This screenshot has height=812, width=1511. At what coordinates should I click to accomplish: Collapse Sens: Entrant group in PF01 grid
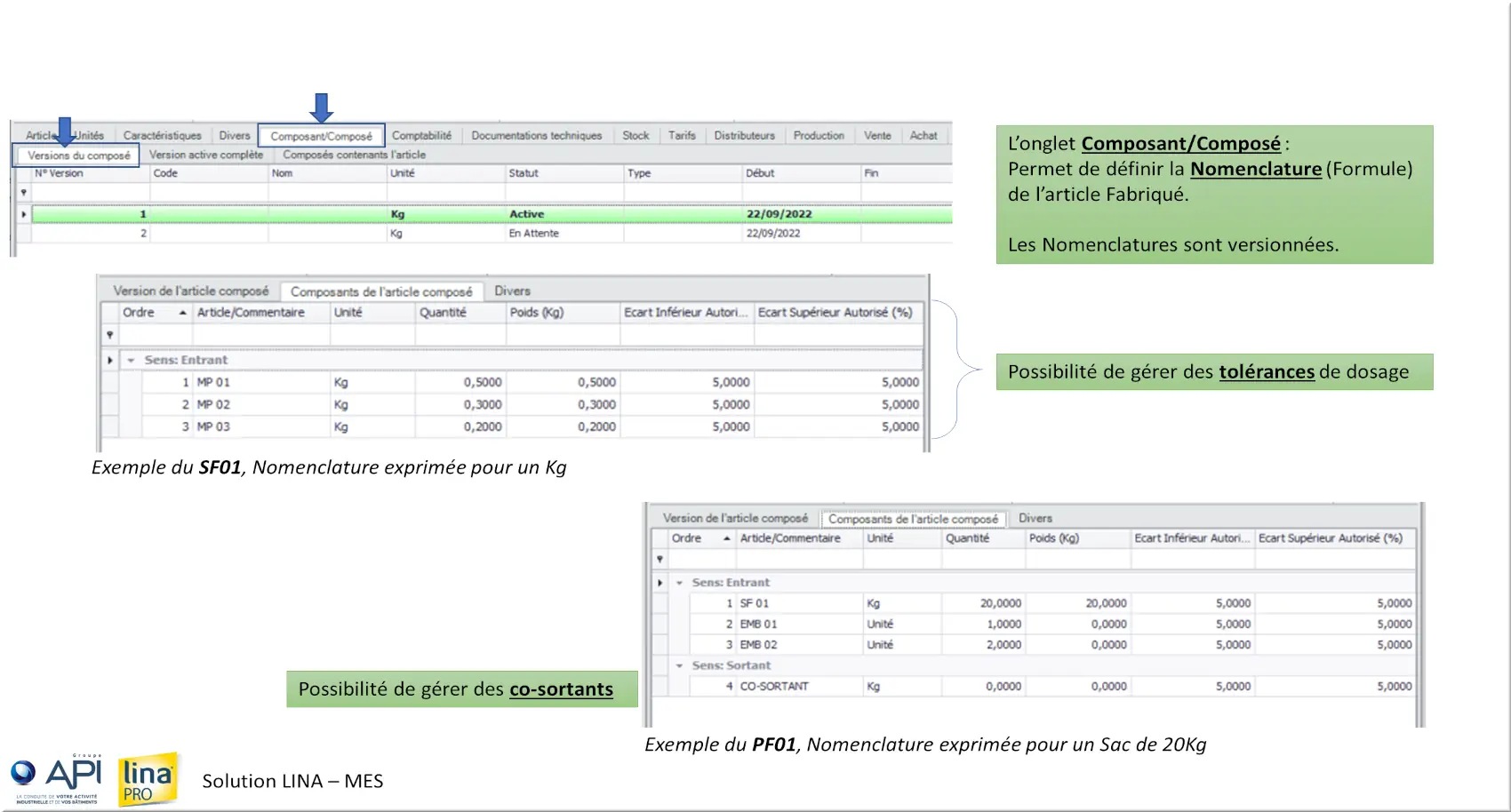[679, 583]
